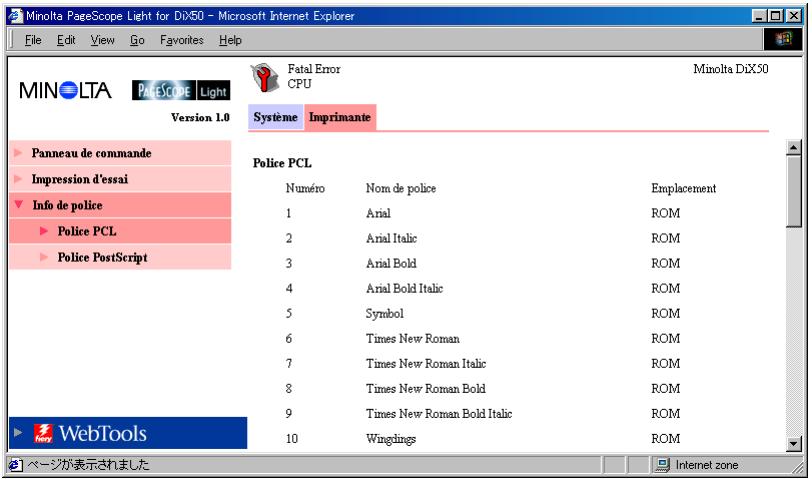Image resolution: width=812 pixels, height=479 pixels.
Task: Minimize the Internet Explorer window
Action: pos(760,16)
